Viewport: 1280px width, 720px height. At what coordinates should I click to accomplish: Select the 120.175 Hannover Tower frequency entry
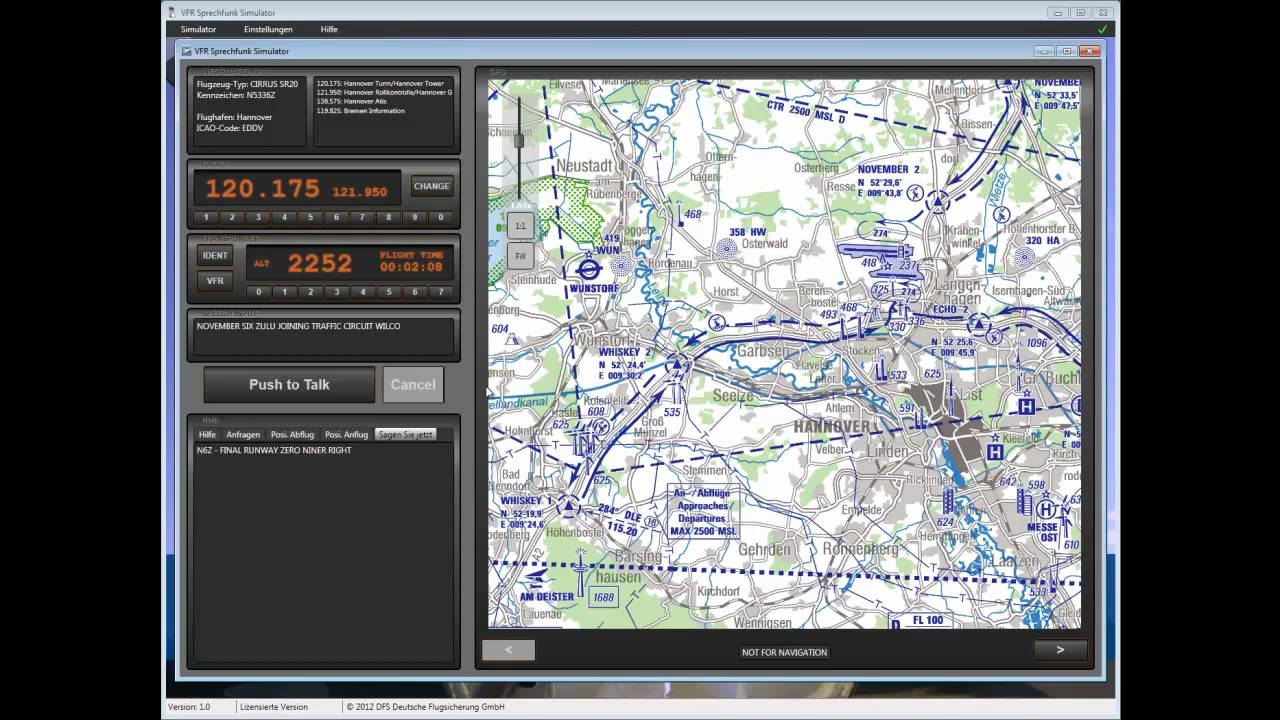[x=380, y=83]
